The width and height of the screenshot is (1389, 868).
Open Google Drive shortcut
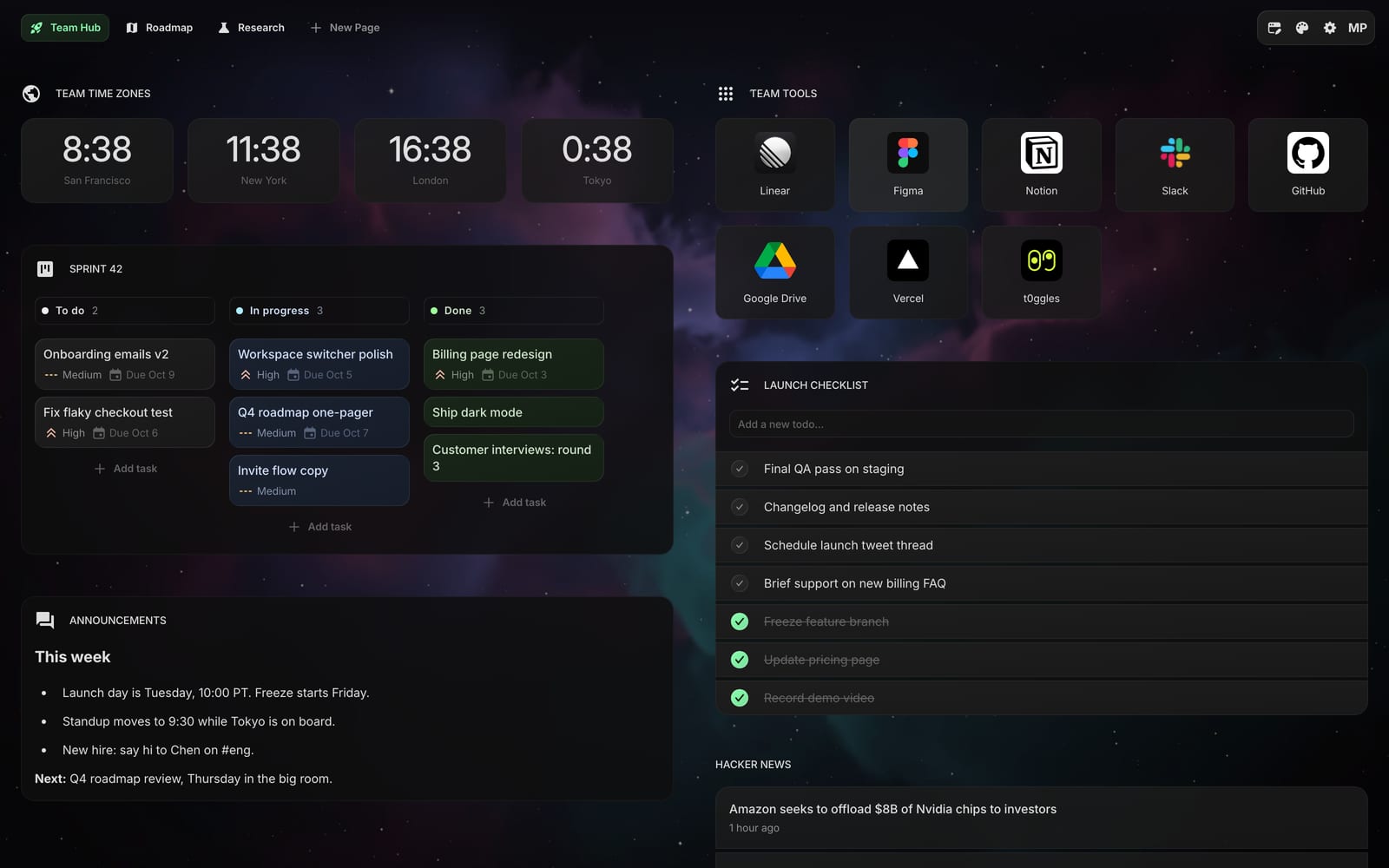774,273
